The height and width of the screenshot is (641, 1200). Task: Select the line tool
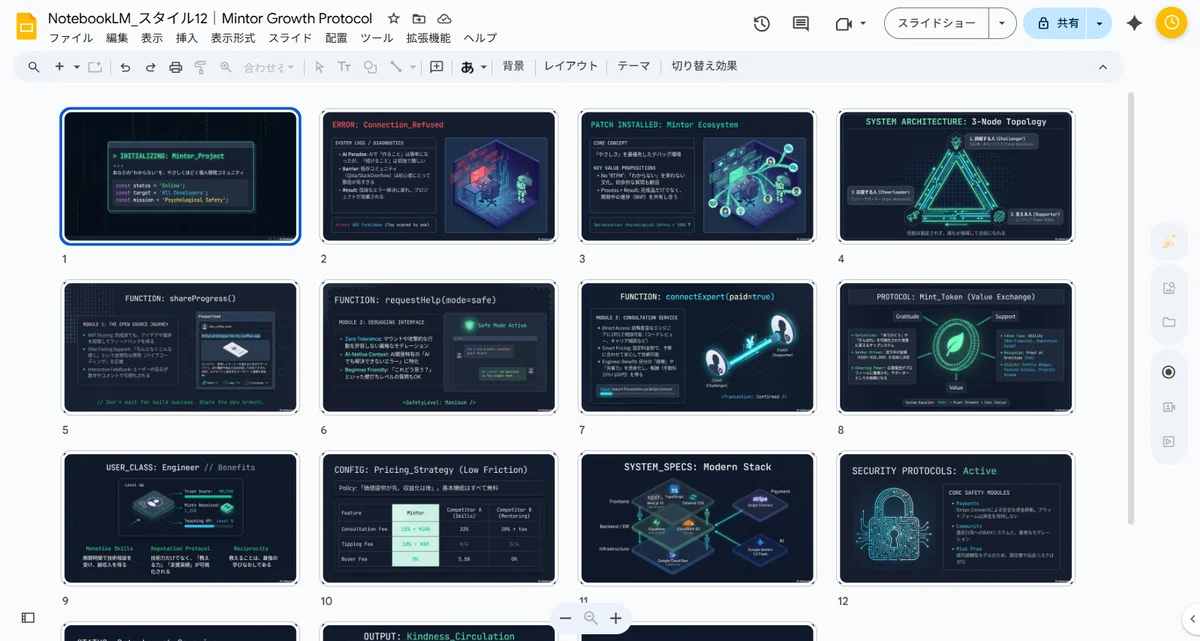click(x=396, y=67)
